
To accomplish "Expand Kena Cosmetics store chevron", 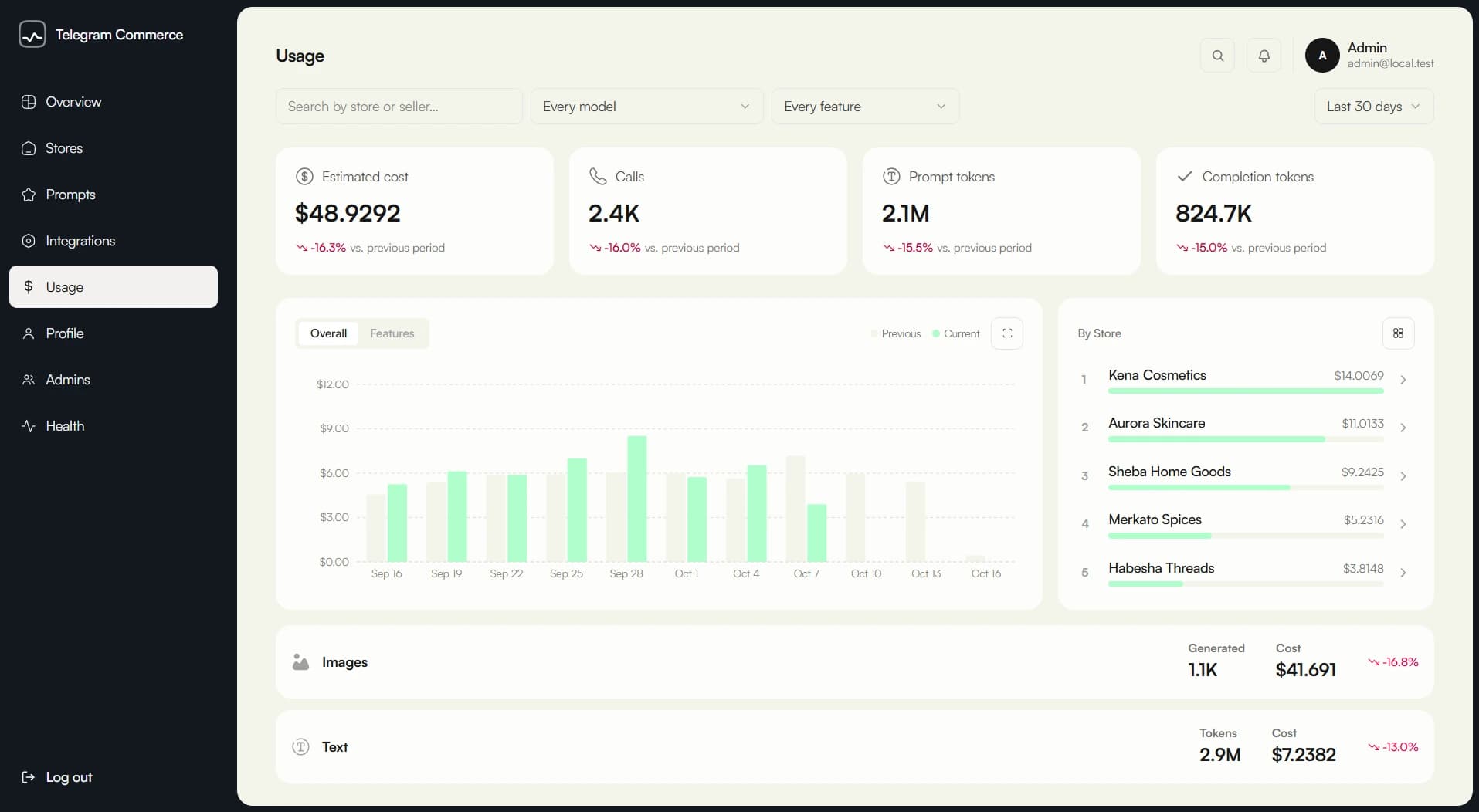I will 1403,380.
